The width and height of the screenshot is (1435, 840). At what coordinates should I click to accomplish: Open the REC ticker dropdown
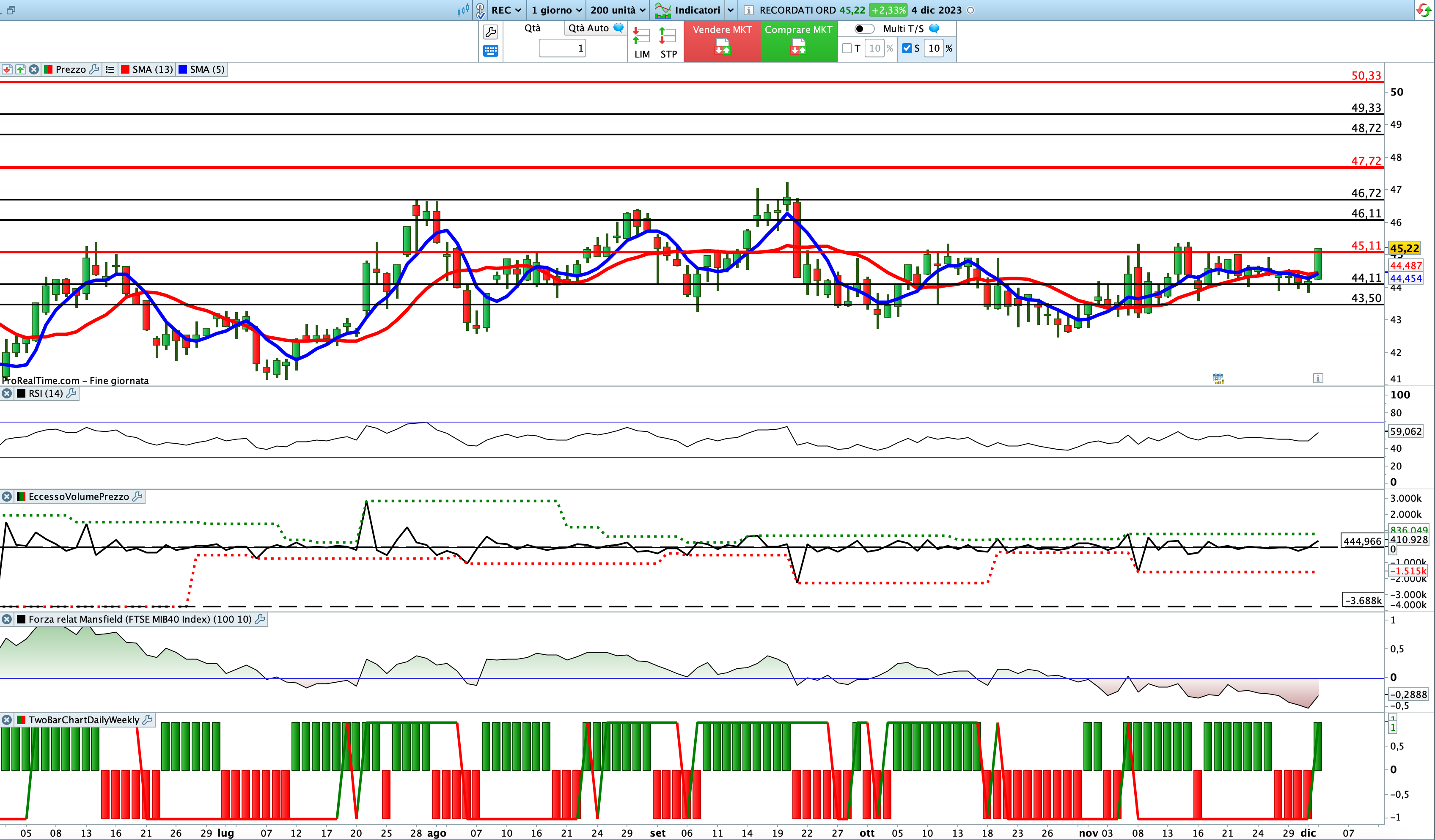click(x=506, y=10)
